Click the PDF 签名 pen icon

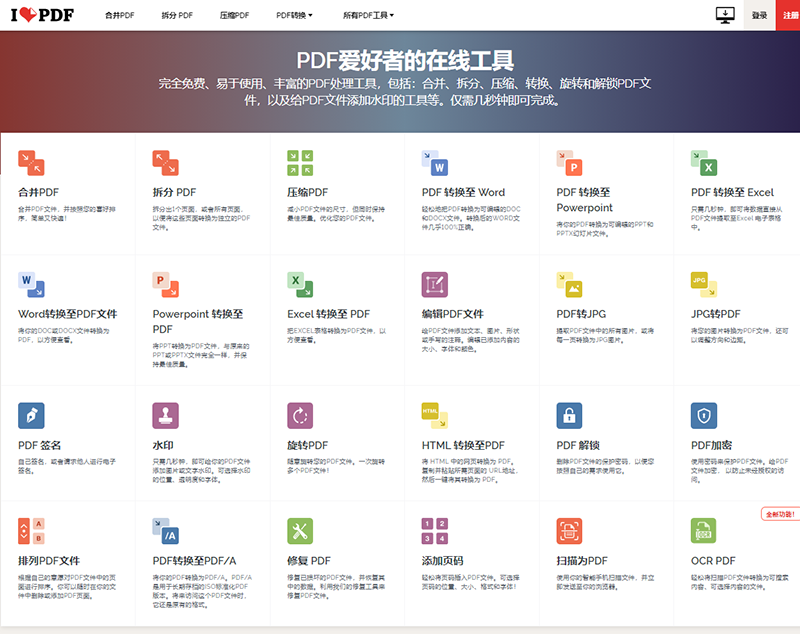31,416
